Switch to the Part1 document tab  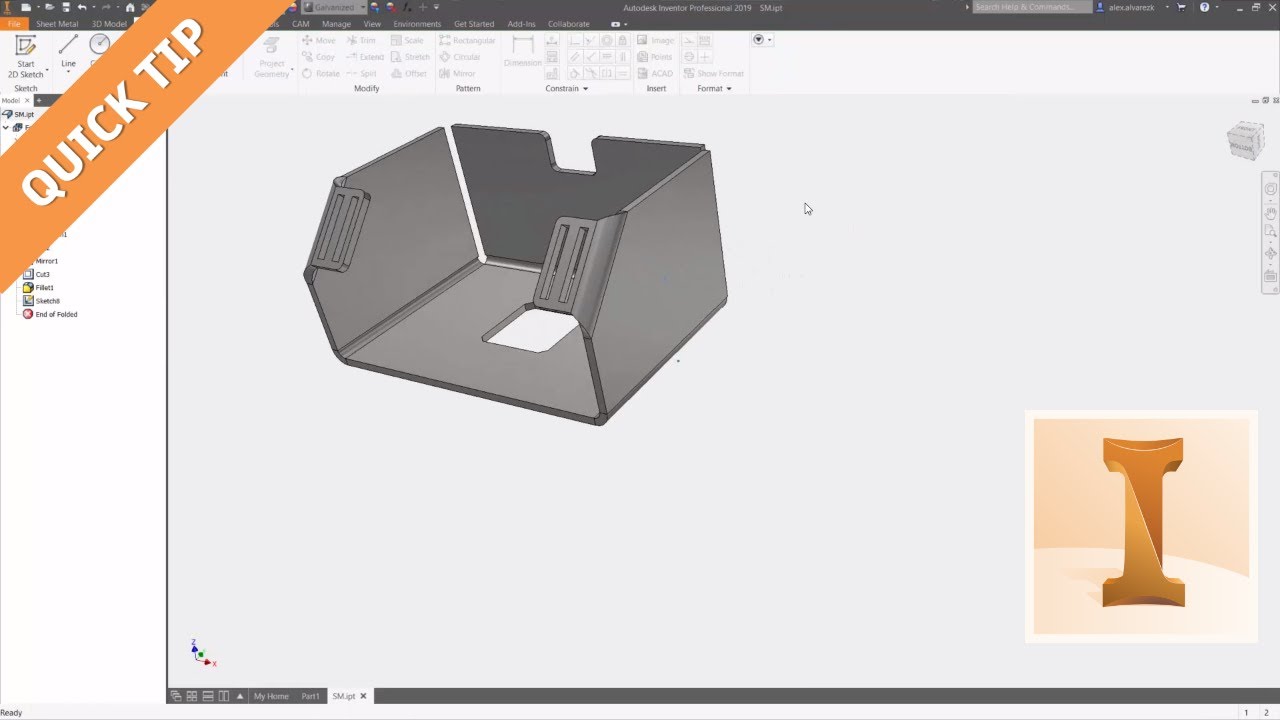tap(311, 696)
